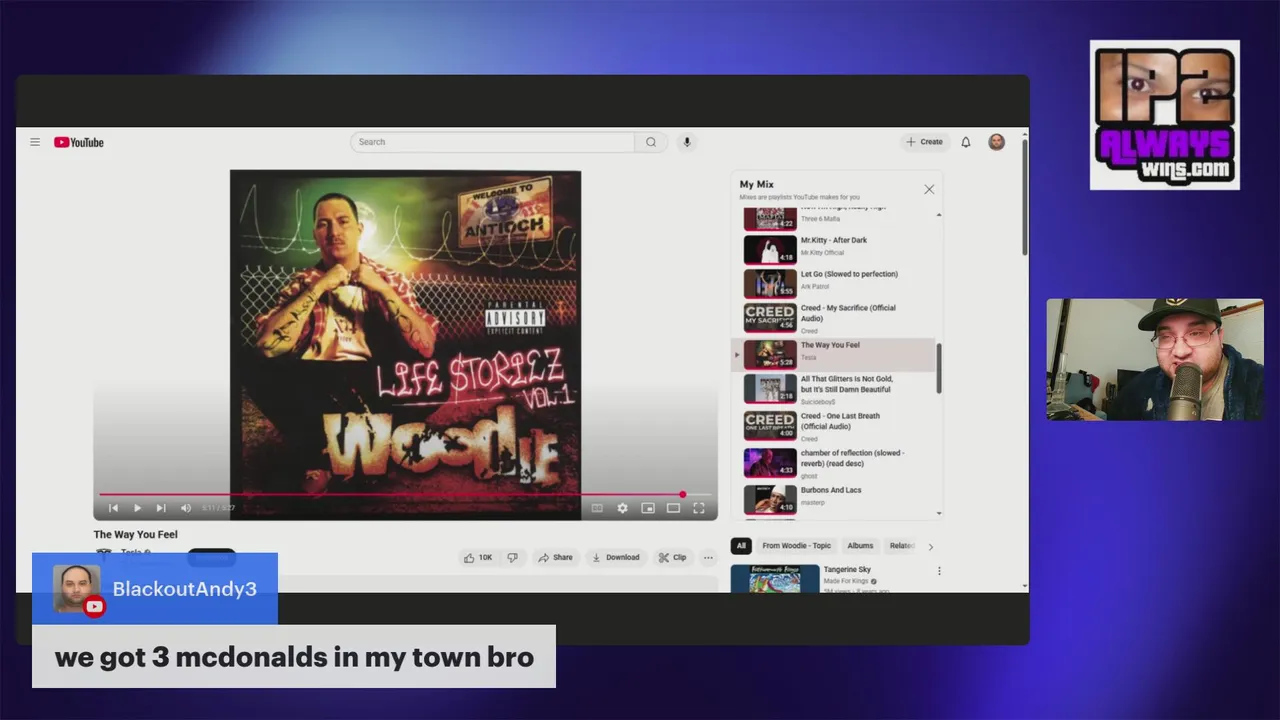Open player settings gear
Viewport: 1280px width, 720px height.
tap(622, 508)
